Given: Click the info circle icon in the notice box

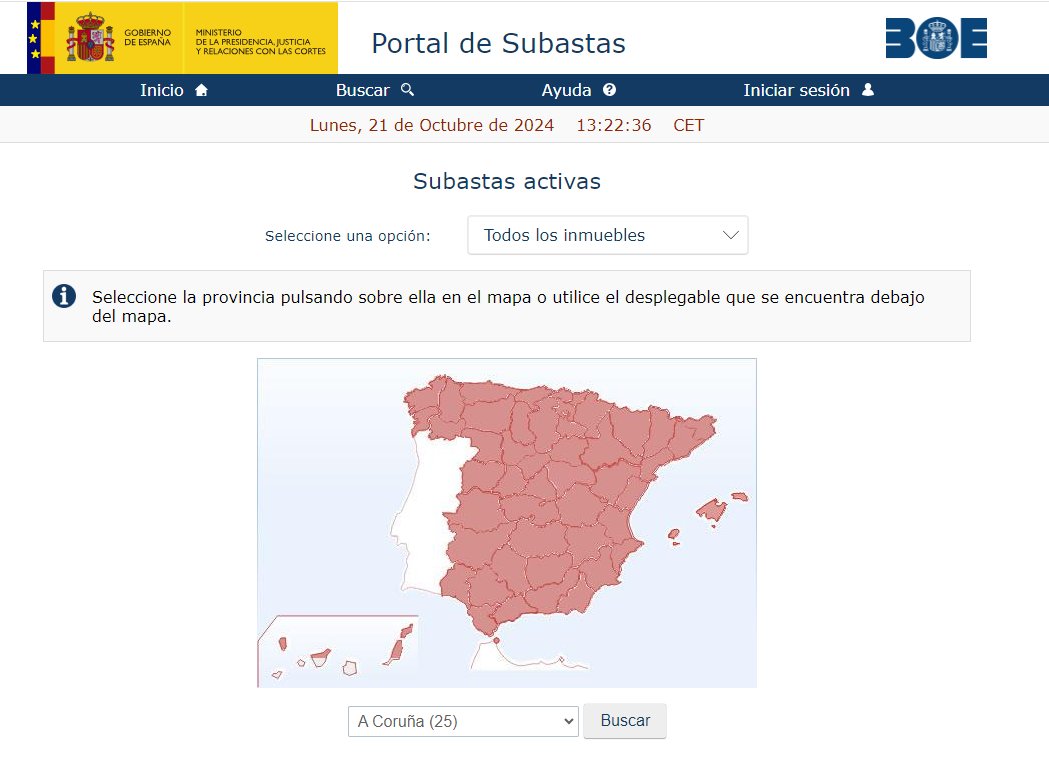Looking at the screenshot, I should coord(63,296).
